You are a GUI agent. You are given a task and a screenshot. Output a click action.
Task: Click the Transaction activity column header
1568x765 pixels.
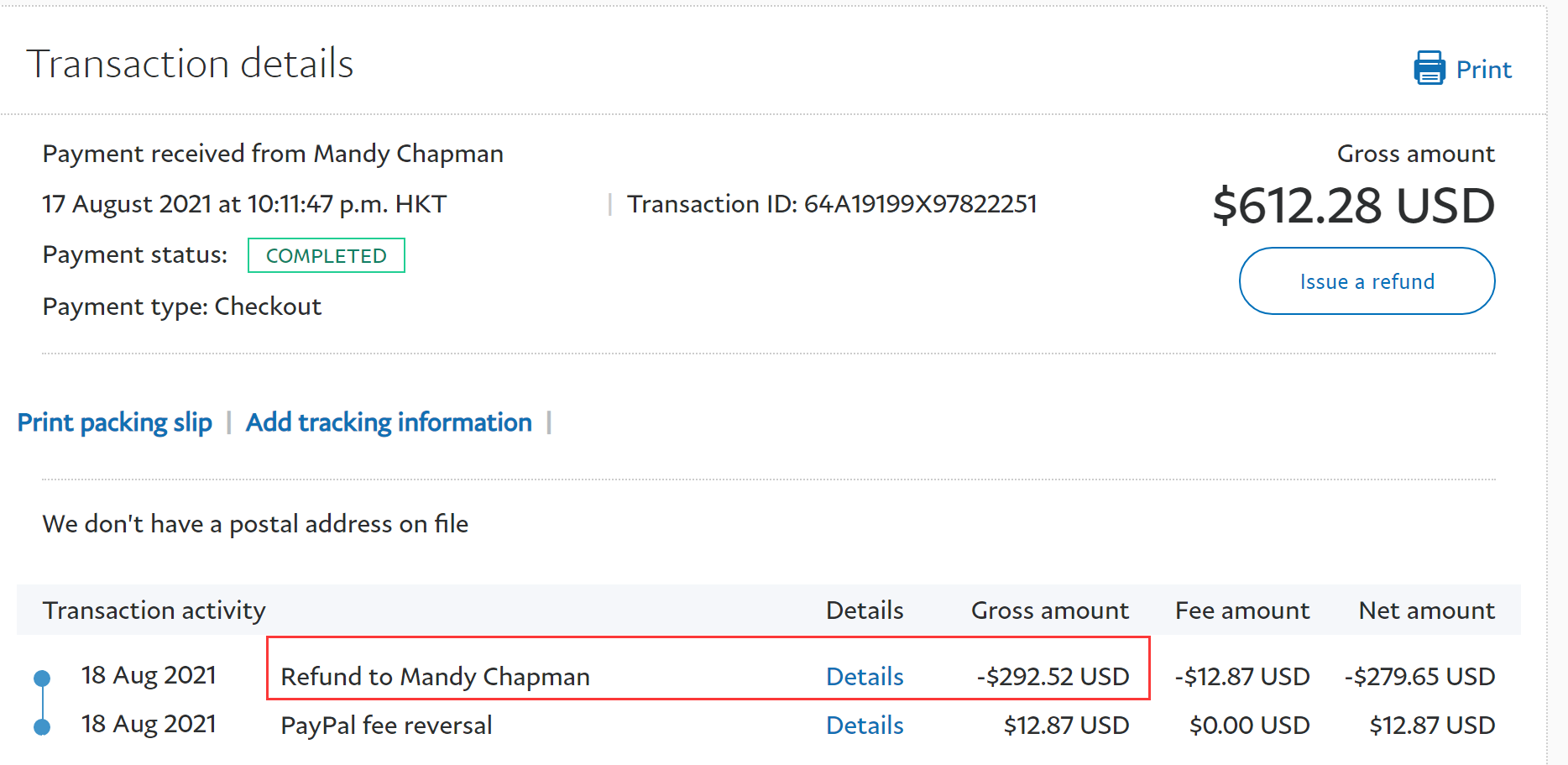154,610
